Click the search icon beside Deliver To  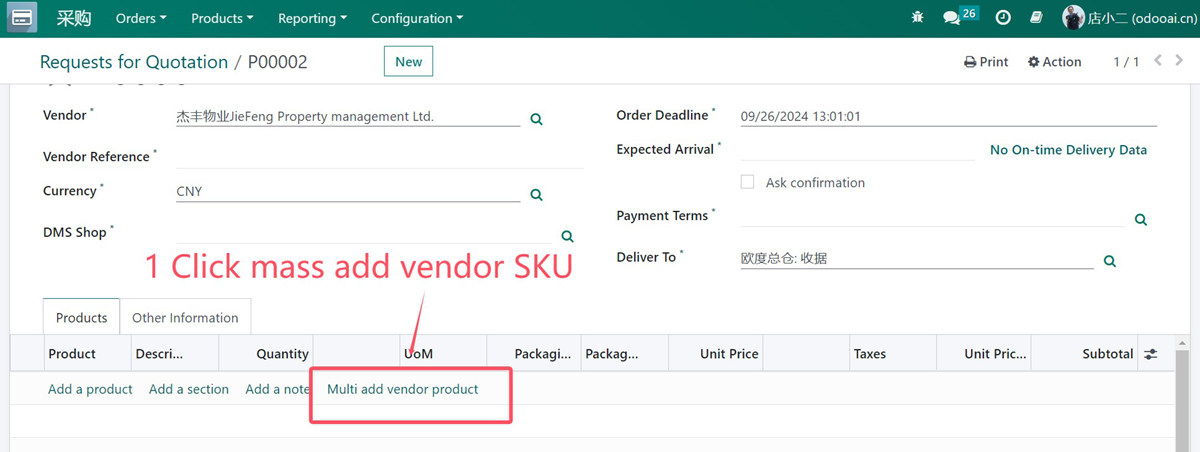pyautogui.click(x=1109, y=261)
